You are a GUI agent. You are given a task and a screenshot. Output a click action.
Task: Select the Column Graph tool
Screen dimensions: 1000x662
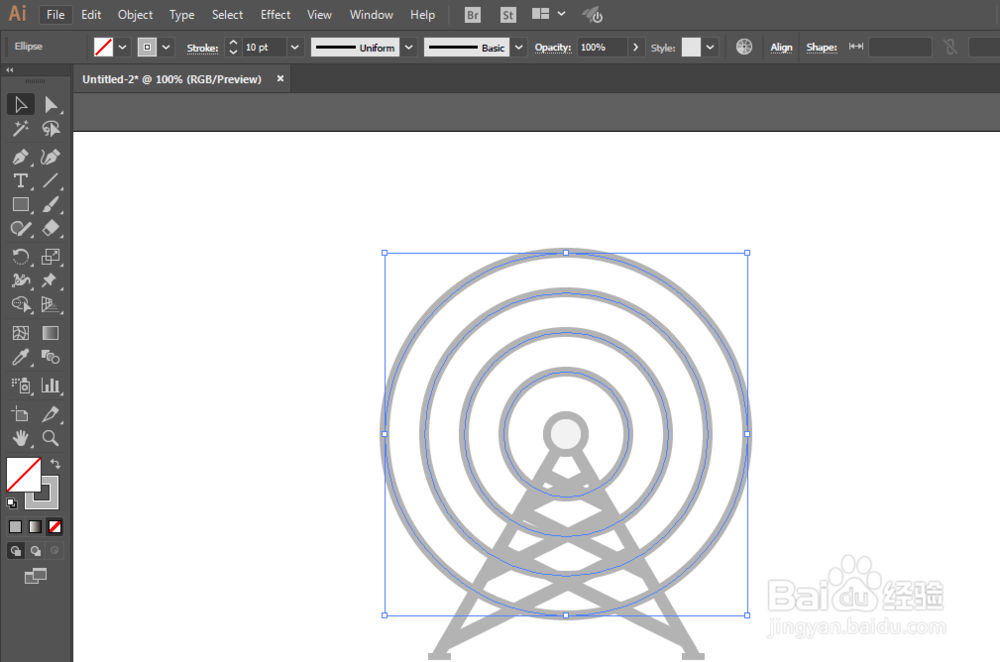pyautogui.click(x=50, y=385)
